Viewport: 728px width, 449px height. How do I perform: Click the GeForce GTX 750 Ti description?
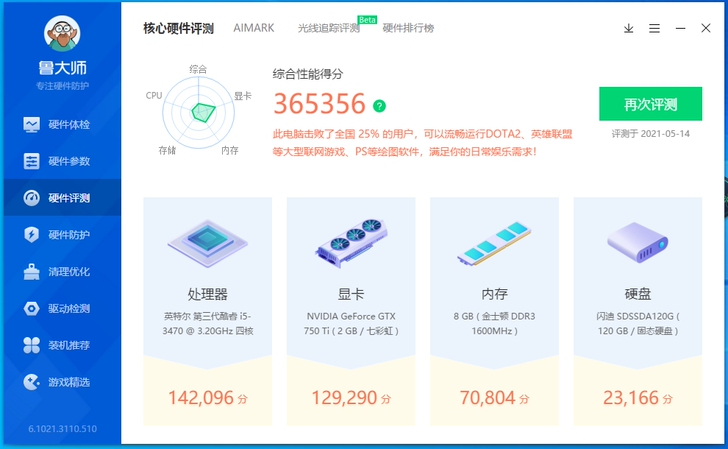(351, 324)
